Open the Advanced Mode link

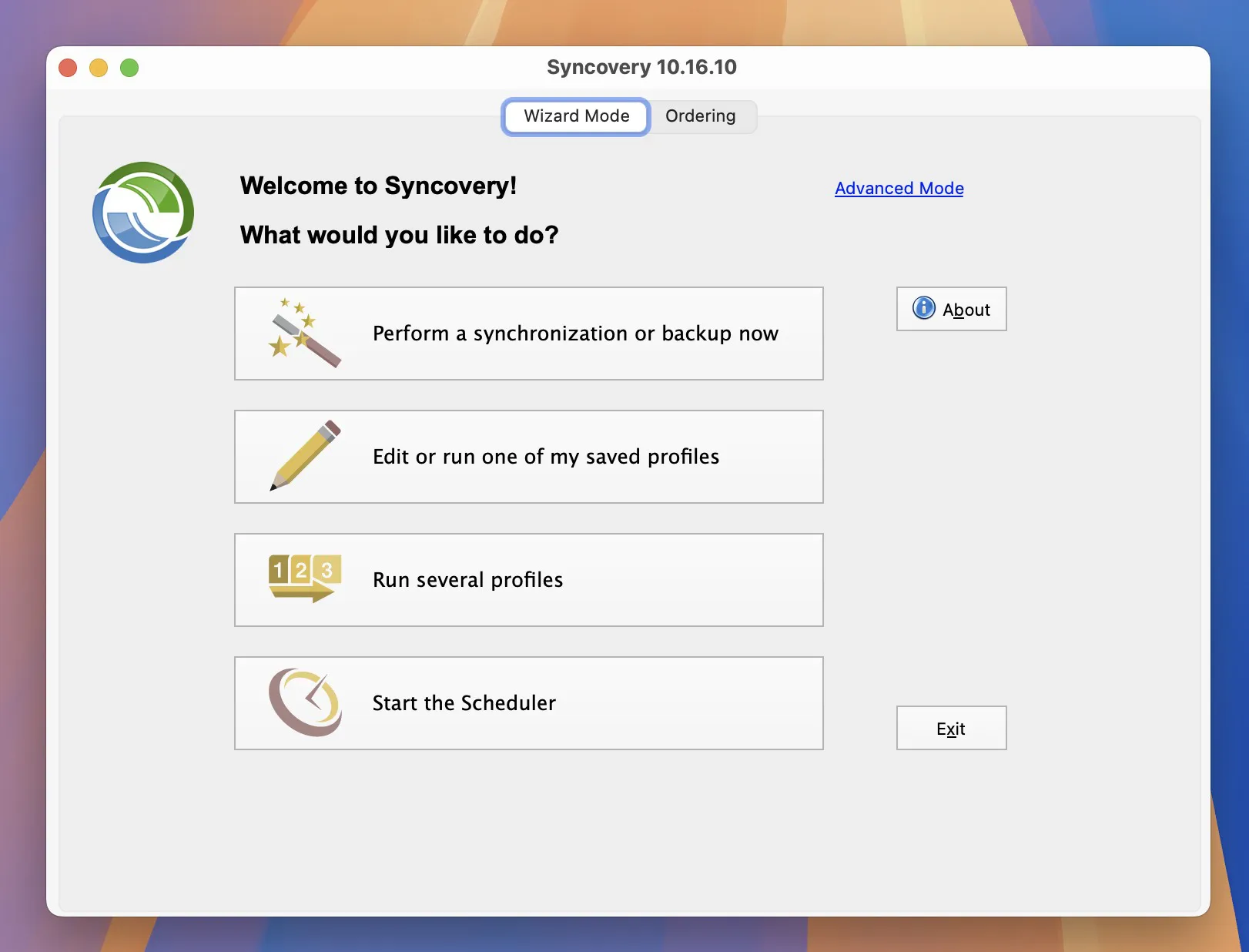pyautogui.click(x=899, y=188)
